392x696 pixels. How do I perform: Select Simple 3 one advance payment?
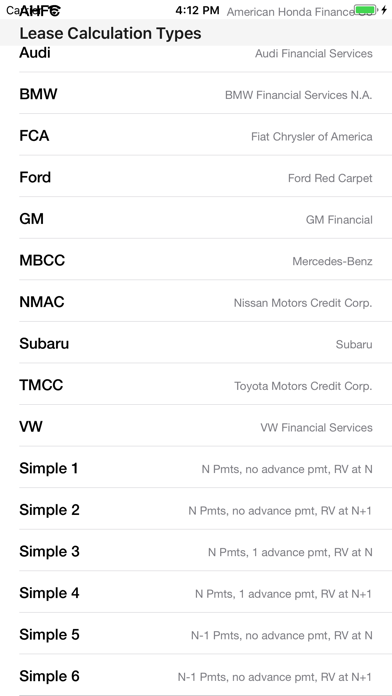tap(196, 550)
